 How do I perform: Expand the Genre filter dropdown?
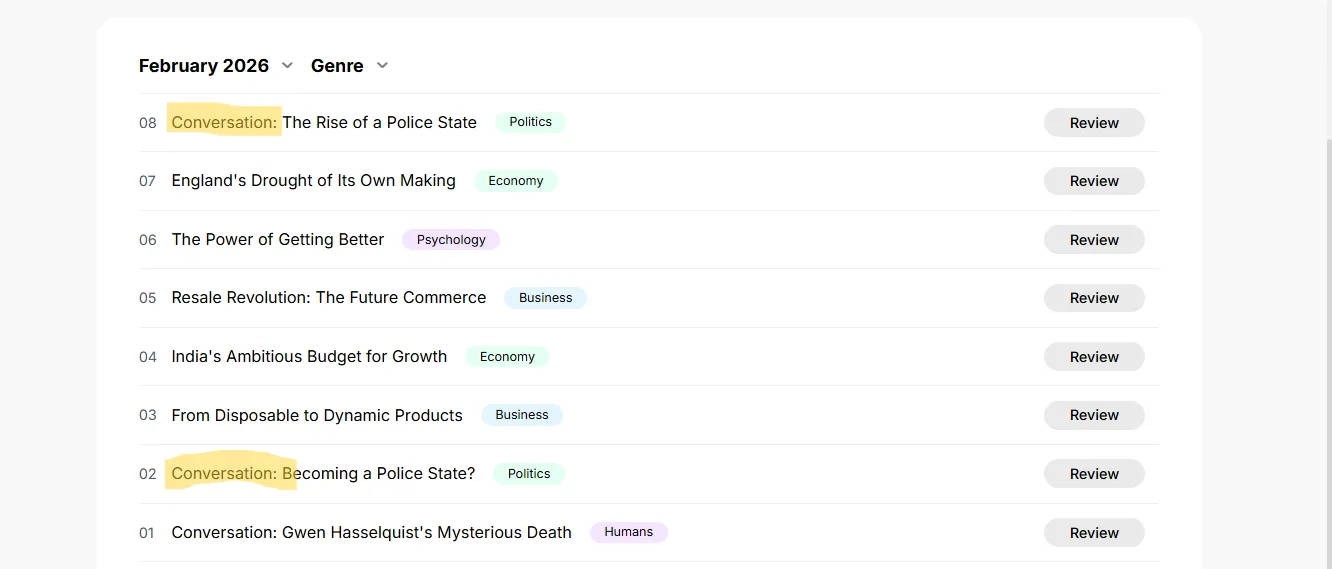click(x=349, y=66)
